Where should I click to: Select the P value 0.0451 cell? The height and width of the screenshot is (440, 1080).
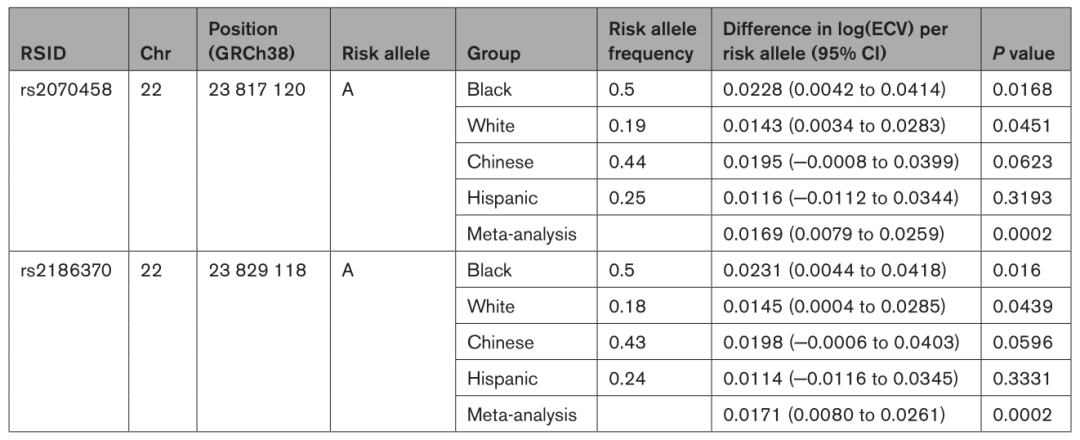(x=1022, y=126)
